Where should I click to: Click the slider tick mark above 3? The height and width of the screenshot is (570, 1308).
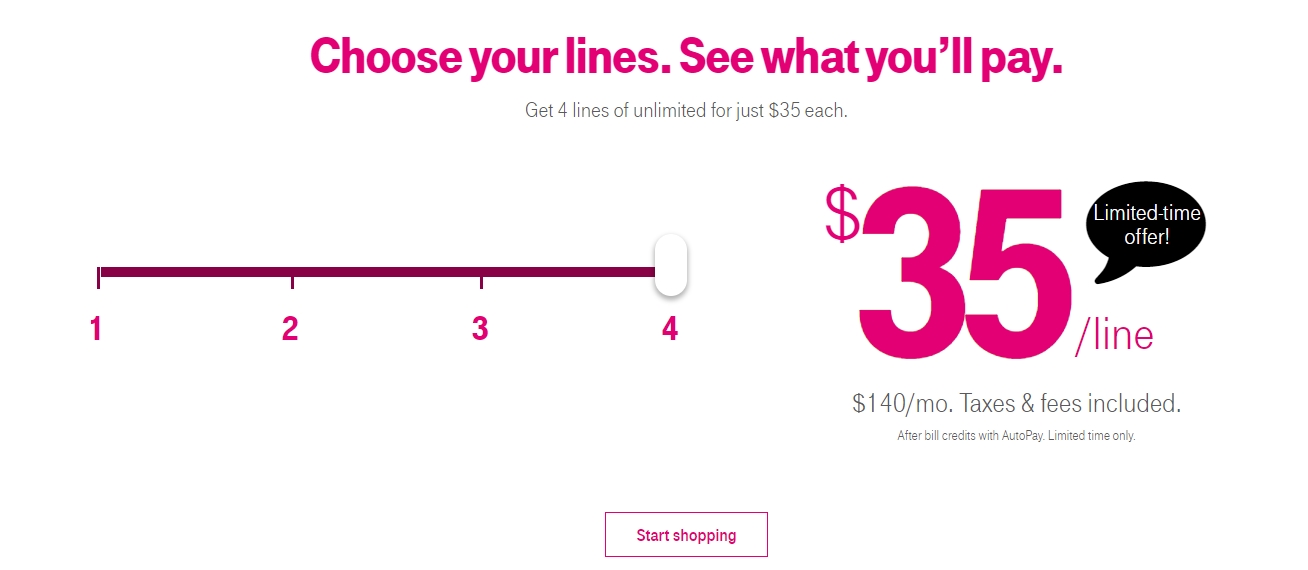click(x=482, y=282)
